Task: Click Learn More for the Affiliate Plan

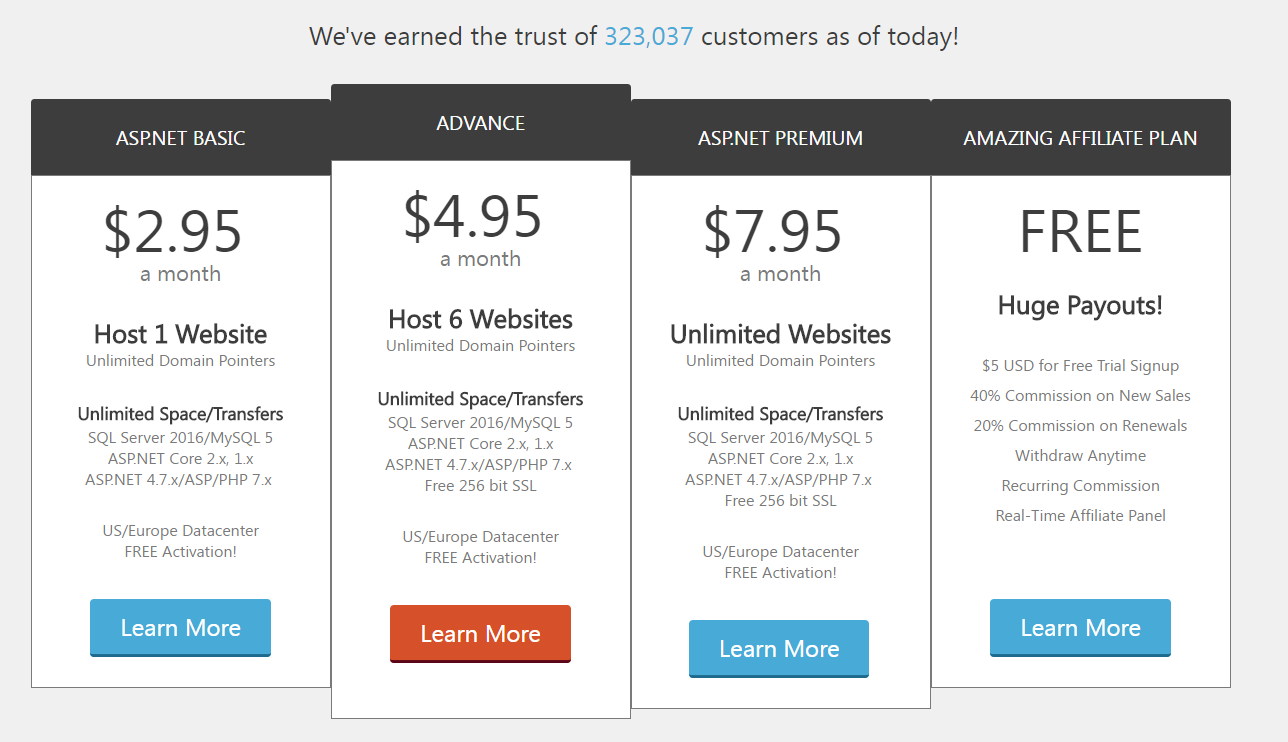Action: pyautogui.click(x=1080, y=628)
